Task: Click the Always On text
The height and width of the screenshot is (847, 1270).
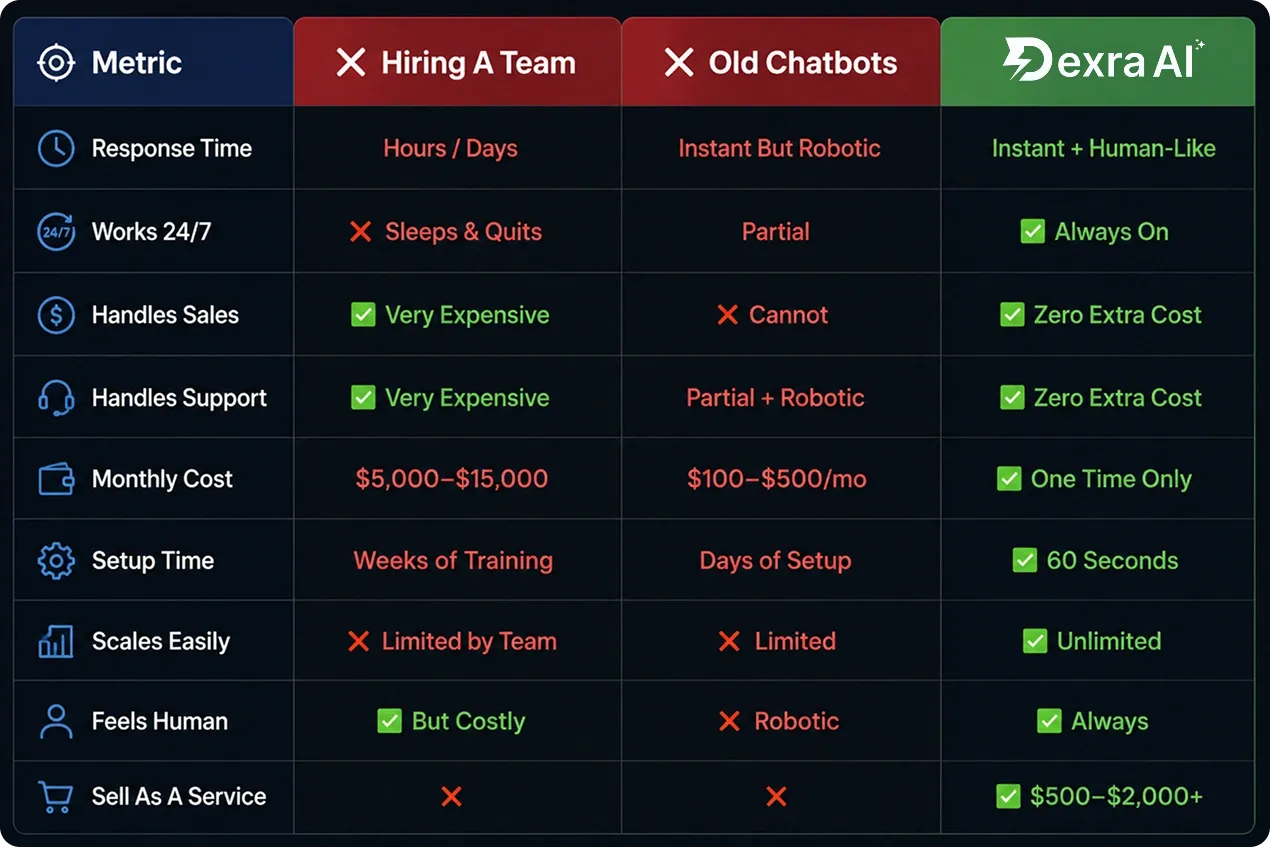Action: coord(1112,232)
